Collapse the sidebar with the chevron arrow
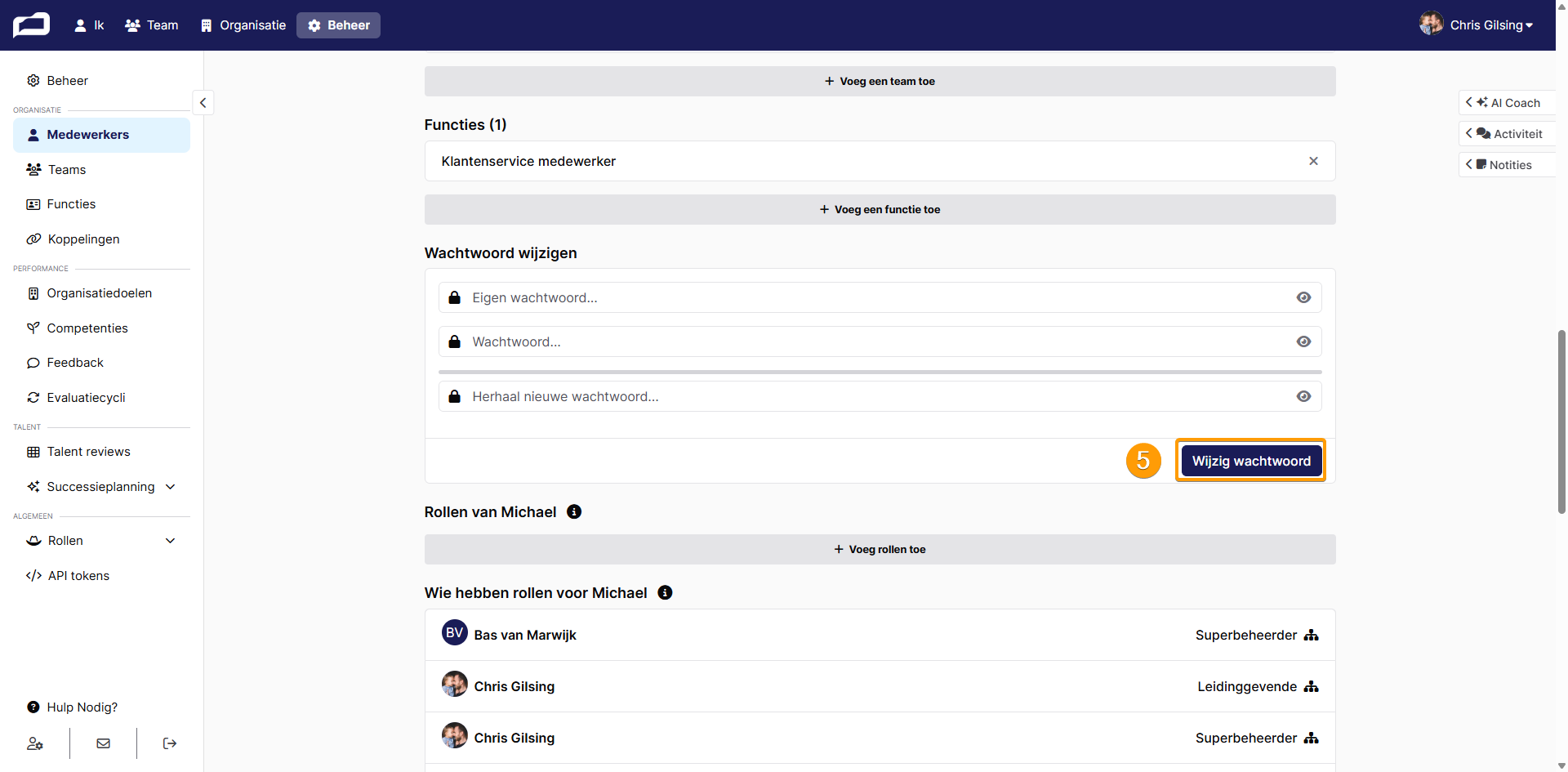 (x=203, y=102)
